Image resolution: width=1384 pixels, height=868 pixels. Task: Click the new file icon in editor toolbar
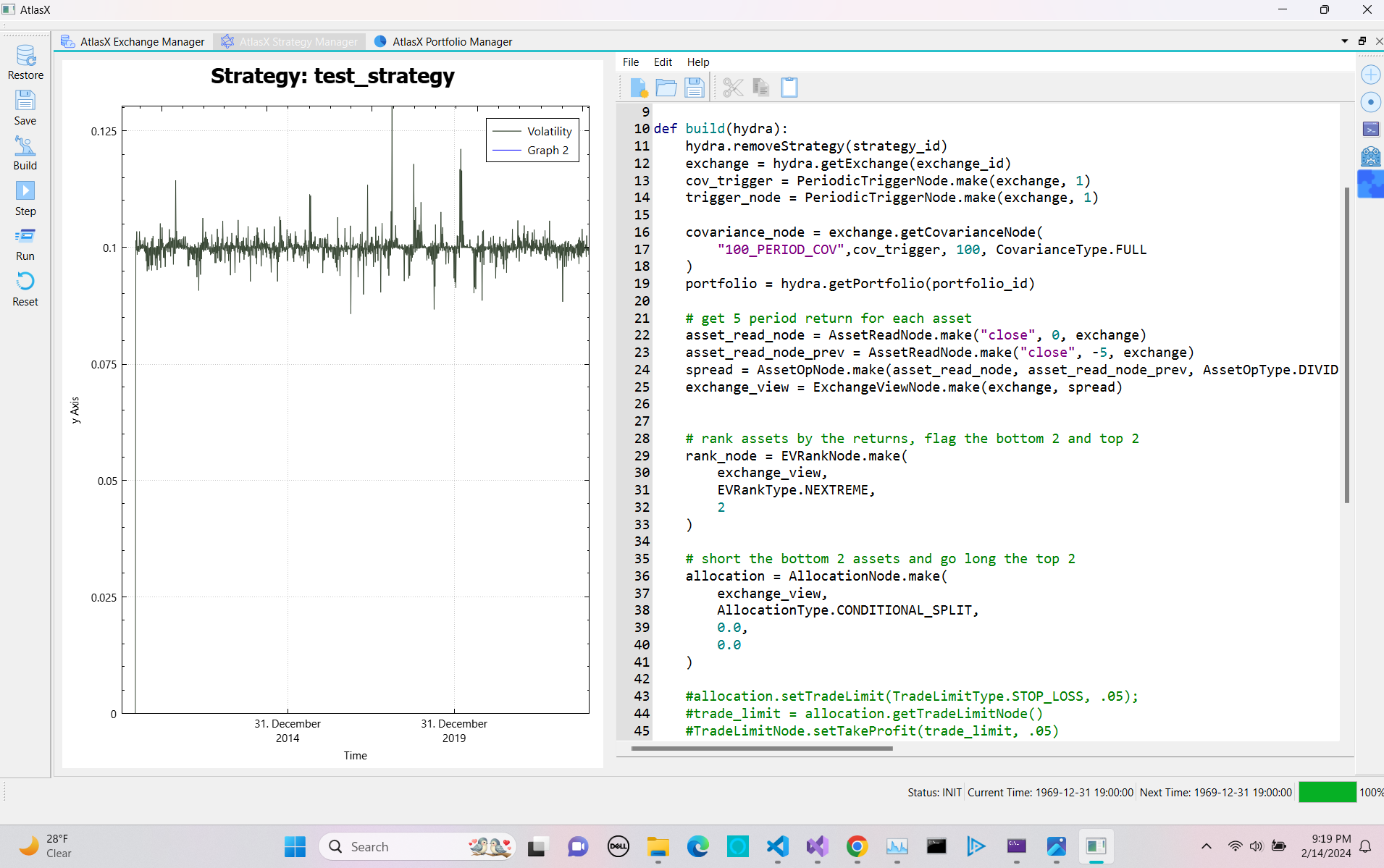tap(638, 88)
